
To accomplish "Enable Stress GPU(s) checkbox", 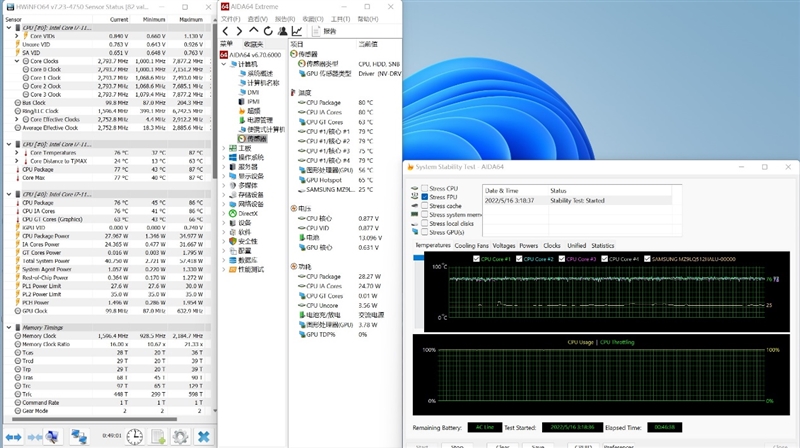I will point(424,232).
